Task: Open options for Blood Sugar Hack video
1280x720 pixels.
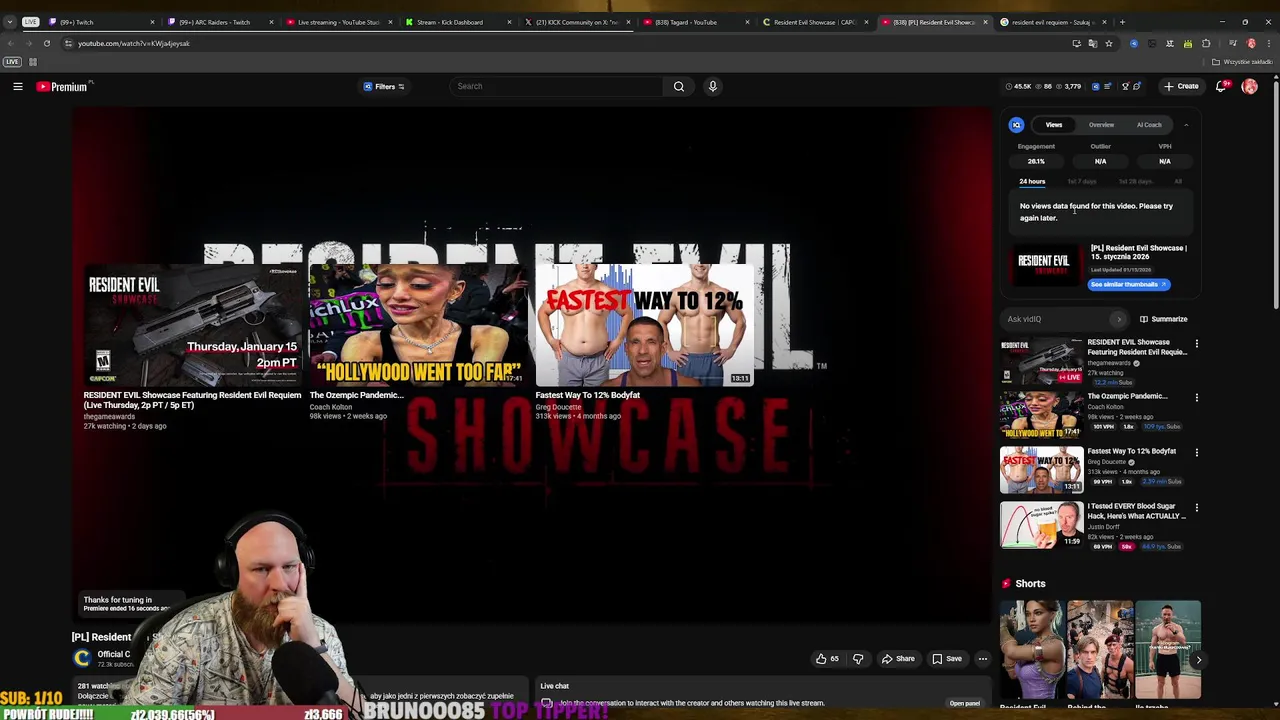Action: pos(1196,508)
